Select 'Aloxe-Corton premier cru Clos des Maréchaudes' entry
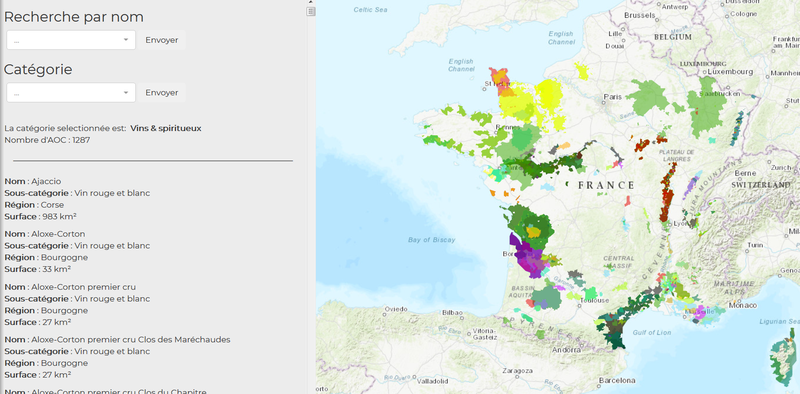The width and height of the screenshot is (800, 394). tap(117, 339)
